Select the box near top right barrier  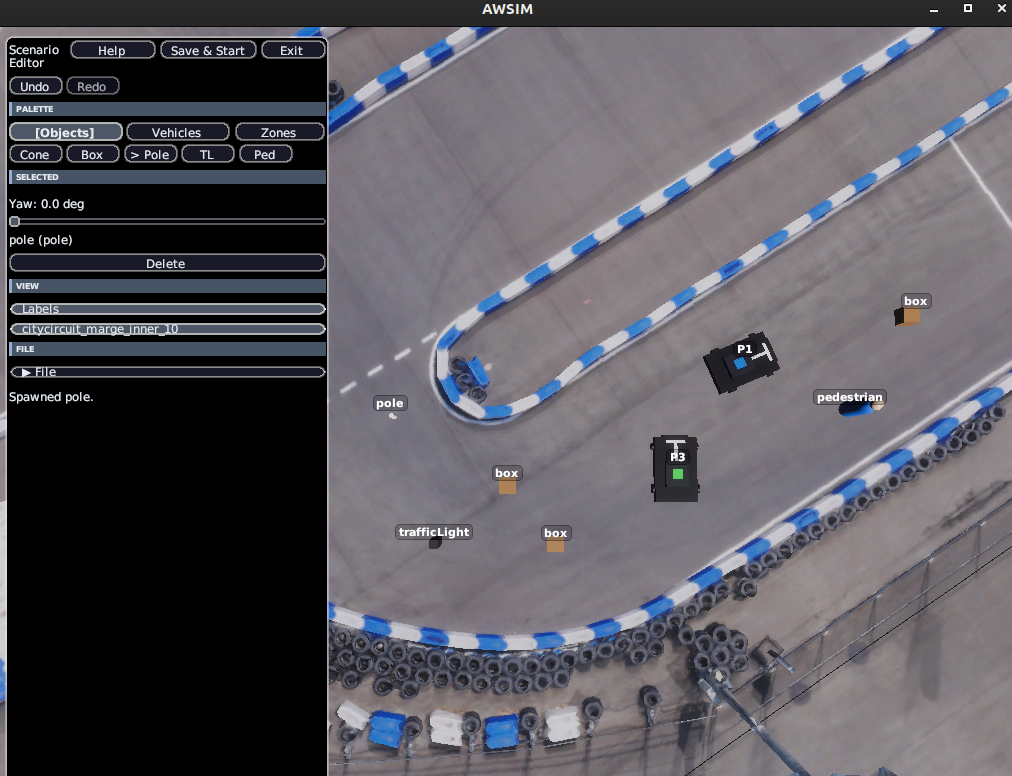(x=907, y=317)
